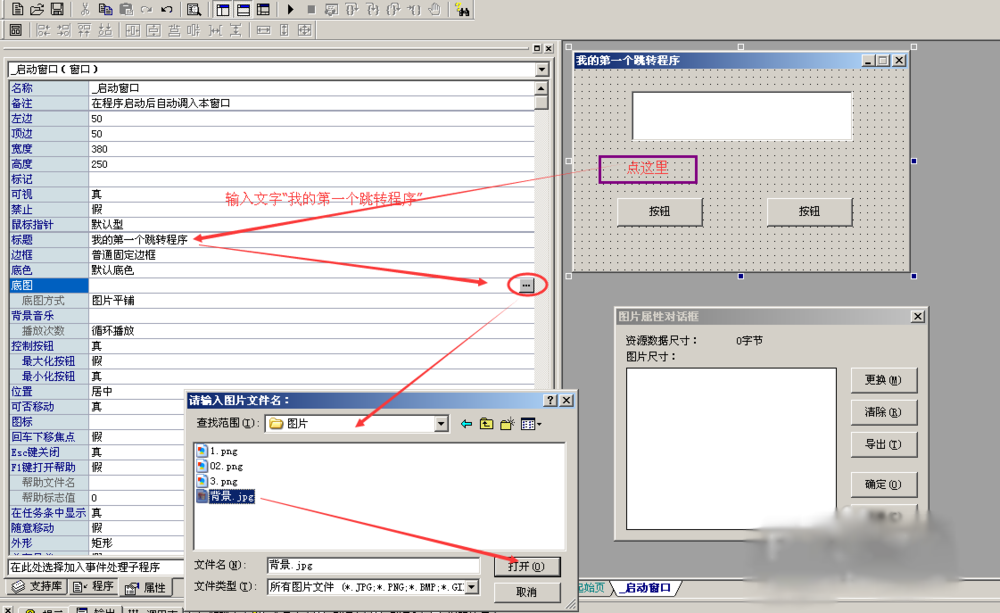Go up one folder level in file dialog

[487, 424]
